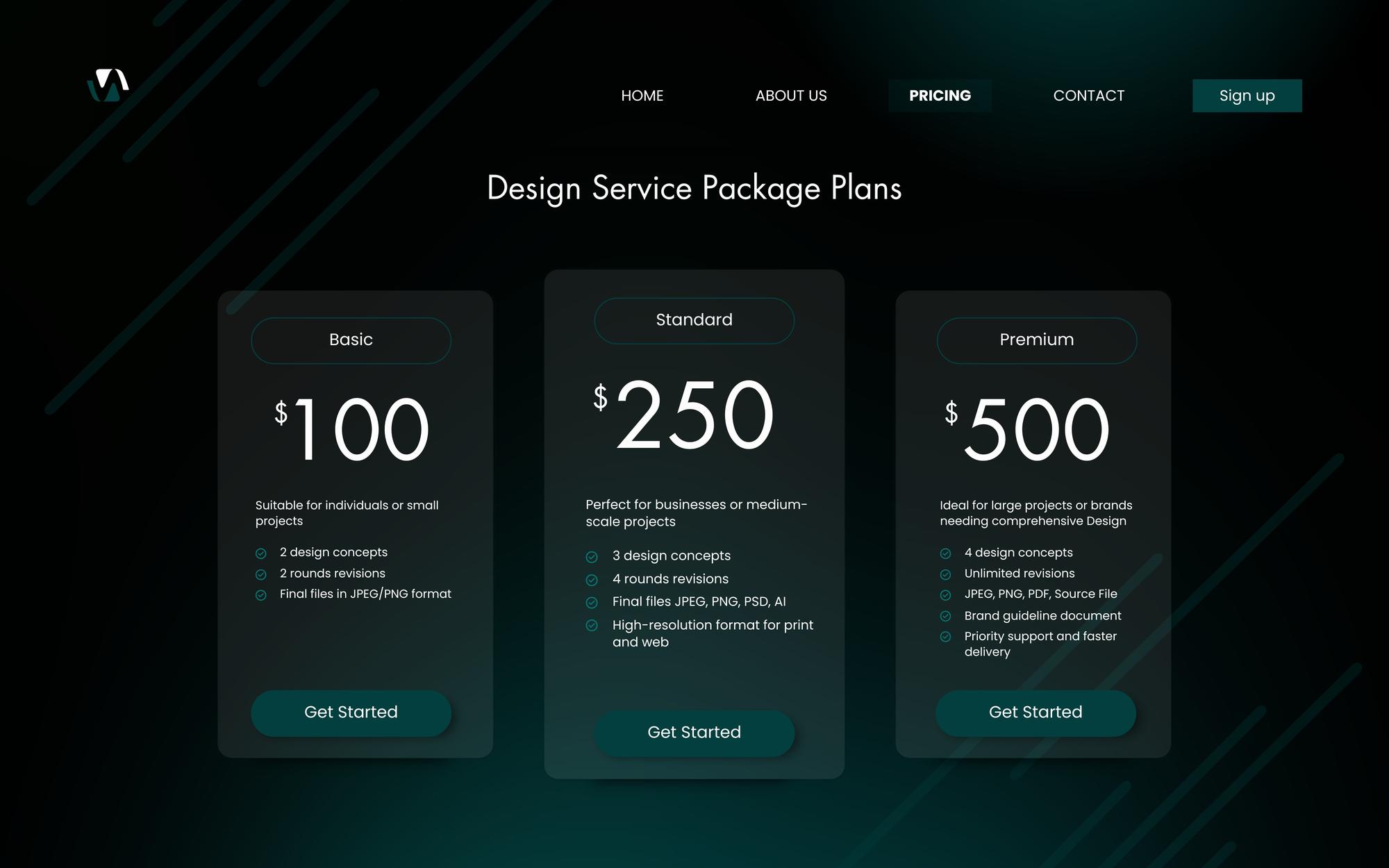Click 'High-resolution format for print and web' text
This screenshot has width=1389, height=868.
point(713,633)
